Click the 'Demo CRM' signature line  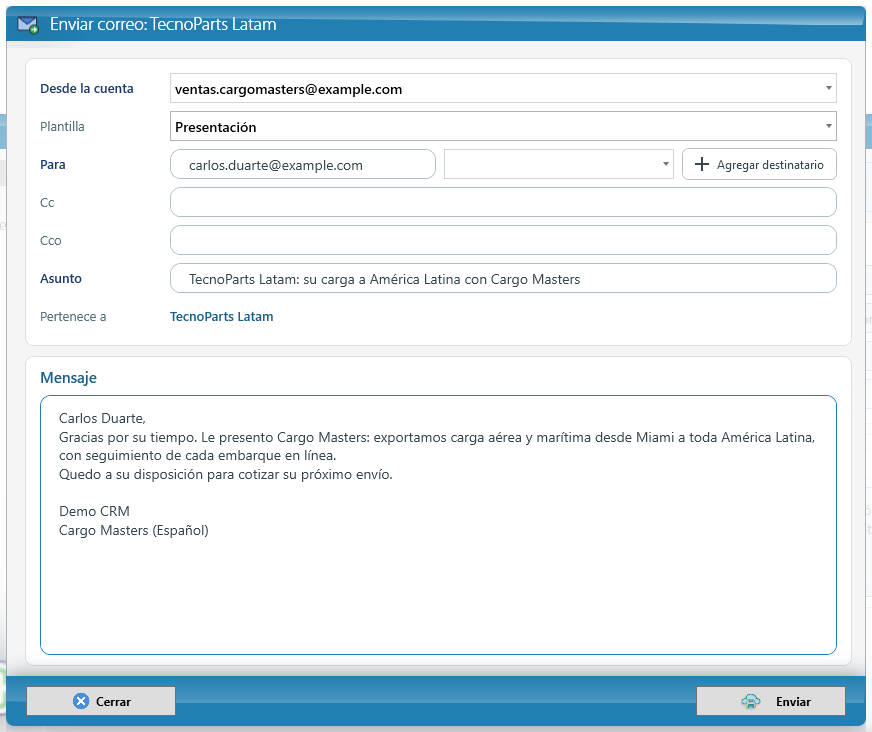tap(95, 511)
